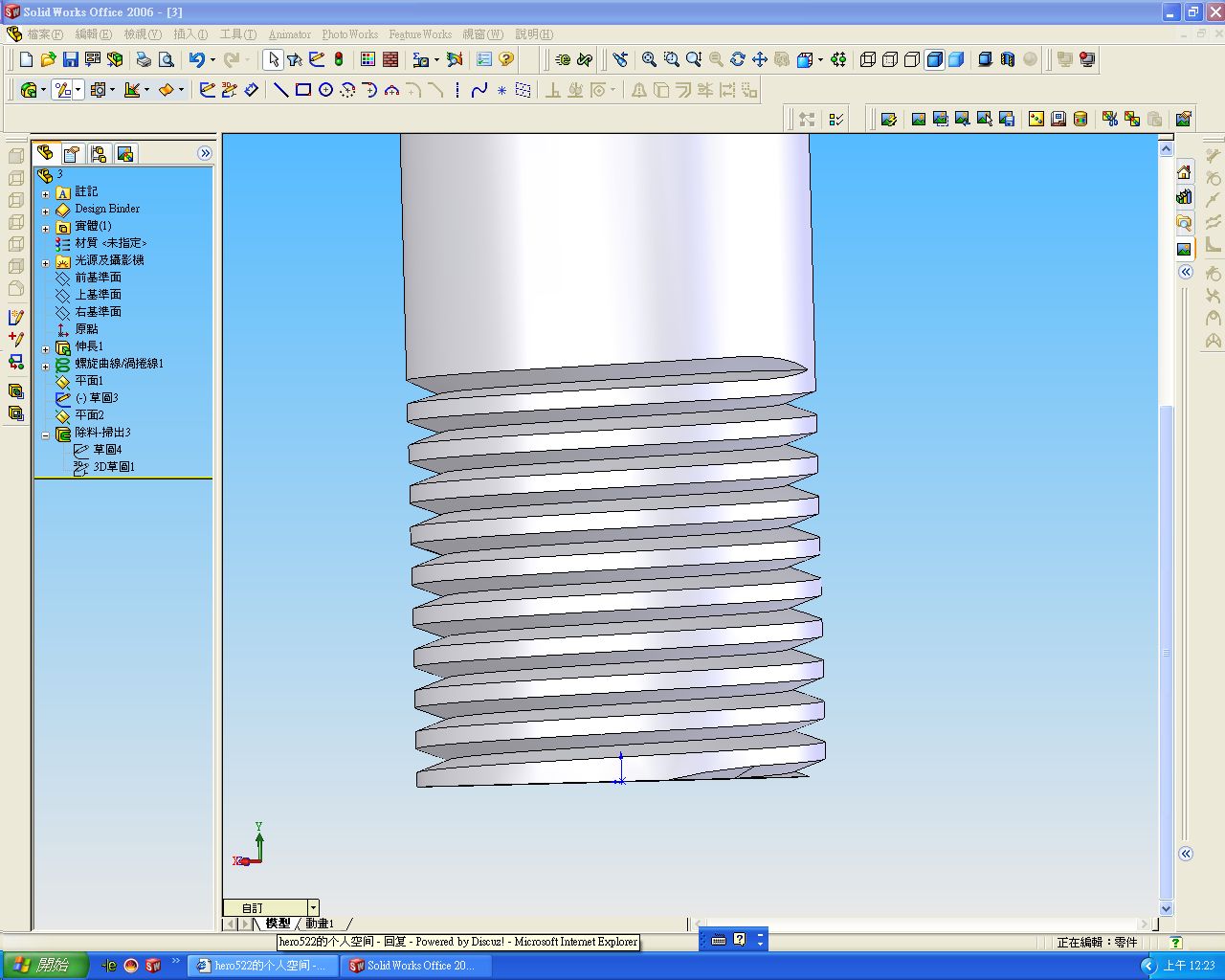This screenshot has width=1225, height=980.
Task: Switch to the 動畫1 animation tab
Action: tap(320, 924)
